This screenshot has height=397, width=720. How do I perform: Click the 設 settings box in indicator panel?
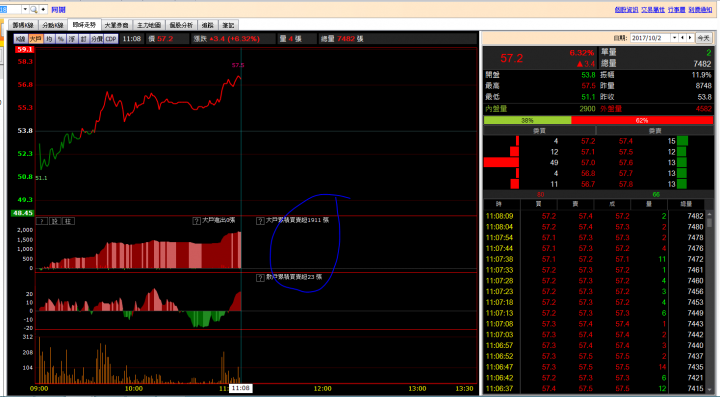click(x=55, y=221)
